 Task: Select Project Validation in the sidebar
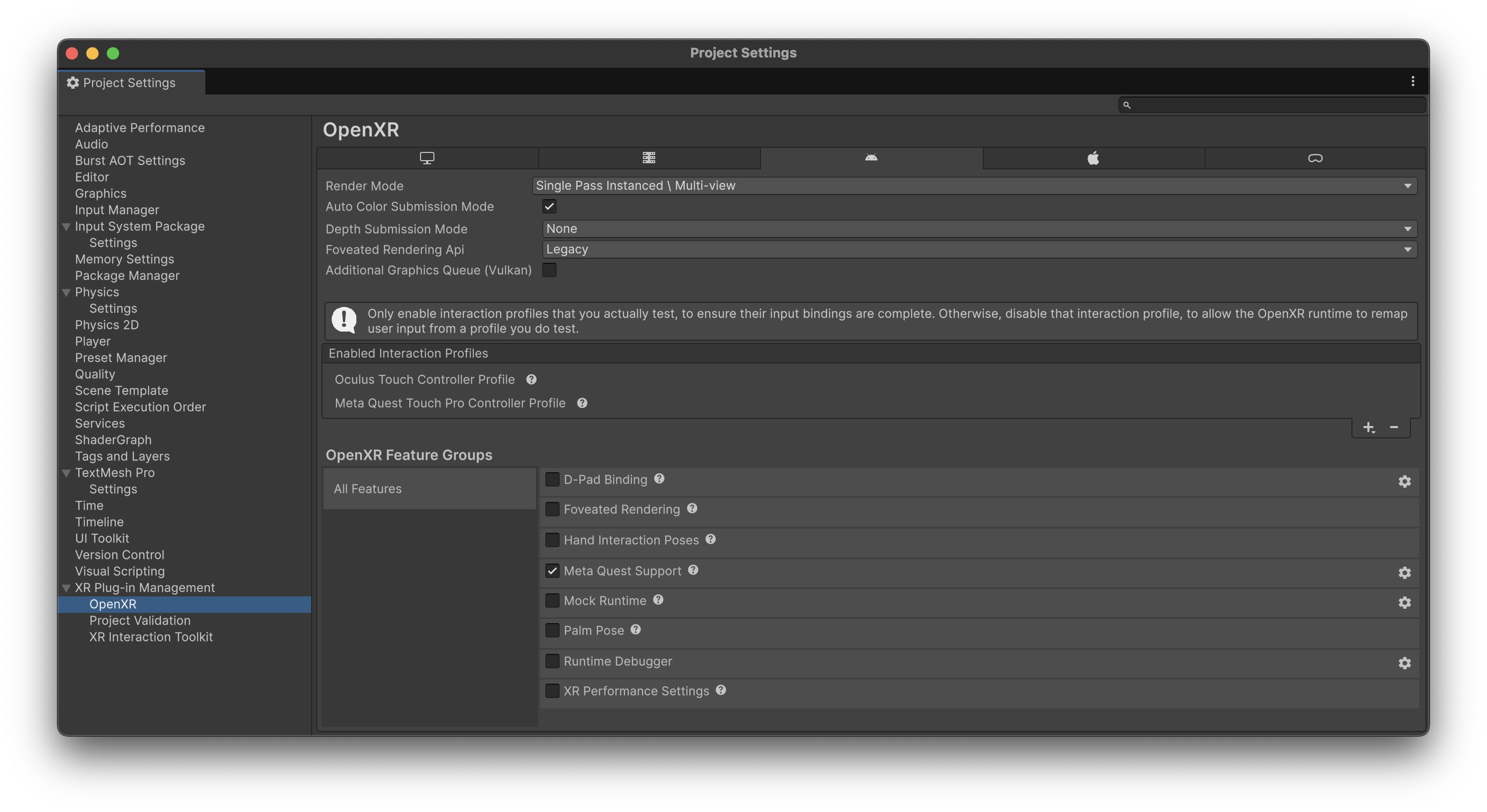140,621
